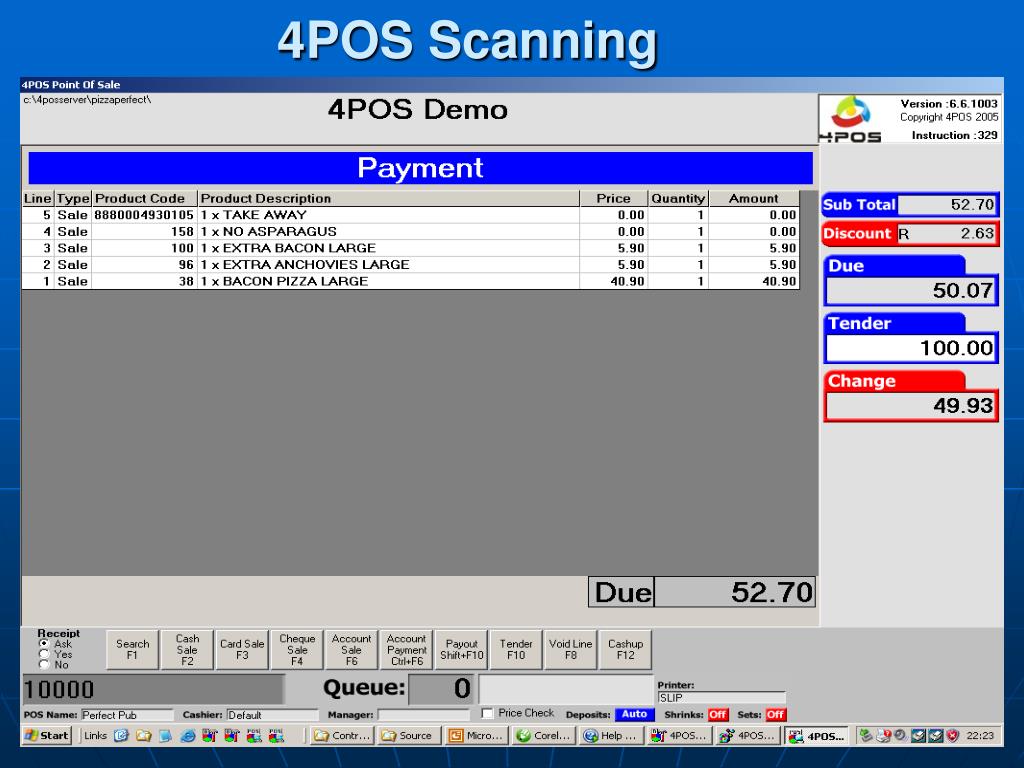Open the Micro... PowerPoint taskbar button
The width and height of the screenshot is (1024, 768).
[476, 736]
